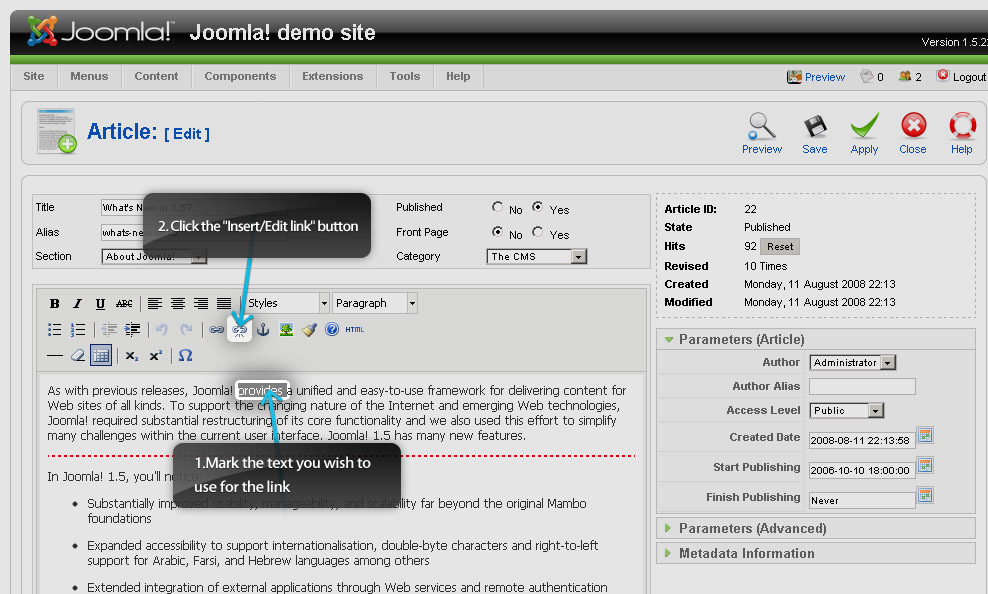
Task: Open the editor help question-mark icon
Action: (x=332, y=329)
